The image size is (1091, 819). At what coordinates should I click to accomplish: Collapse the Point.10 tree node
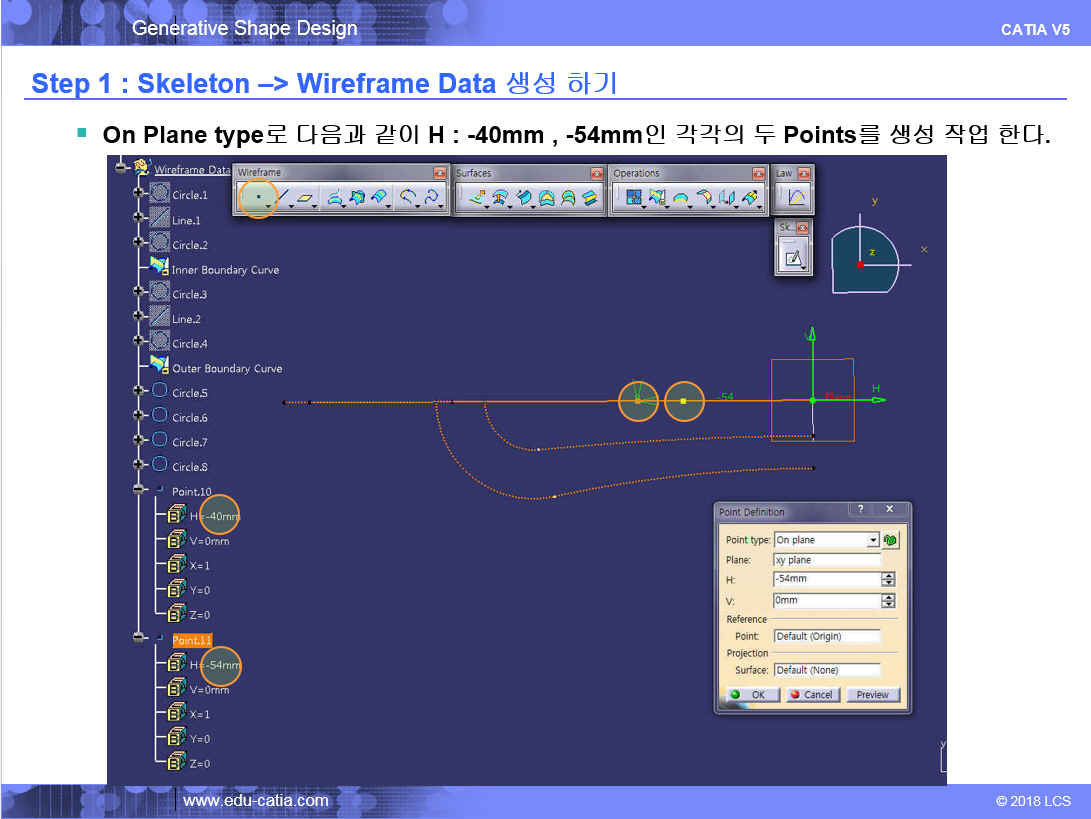pos(138,490)
